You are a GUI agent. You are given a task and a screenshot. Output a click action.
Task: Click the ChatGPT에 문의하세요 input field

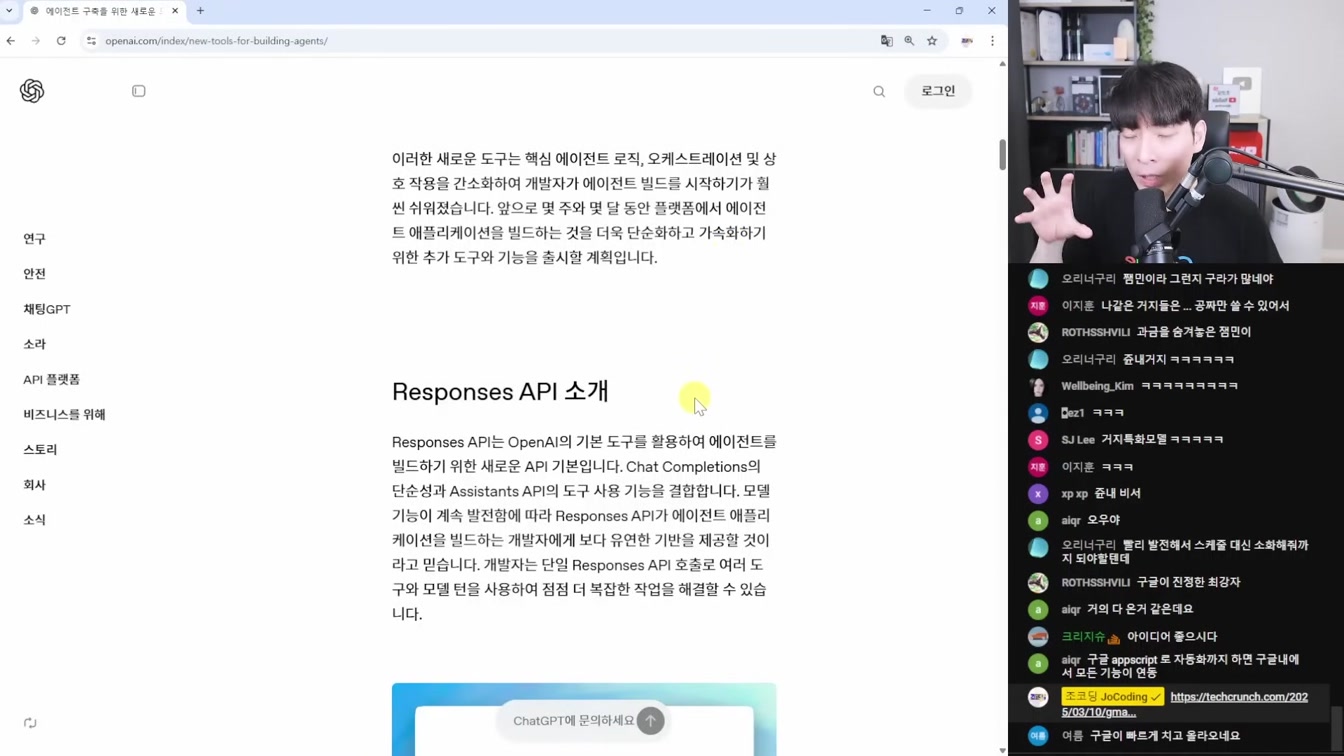point(572,721)
